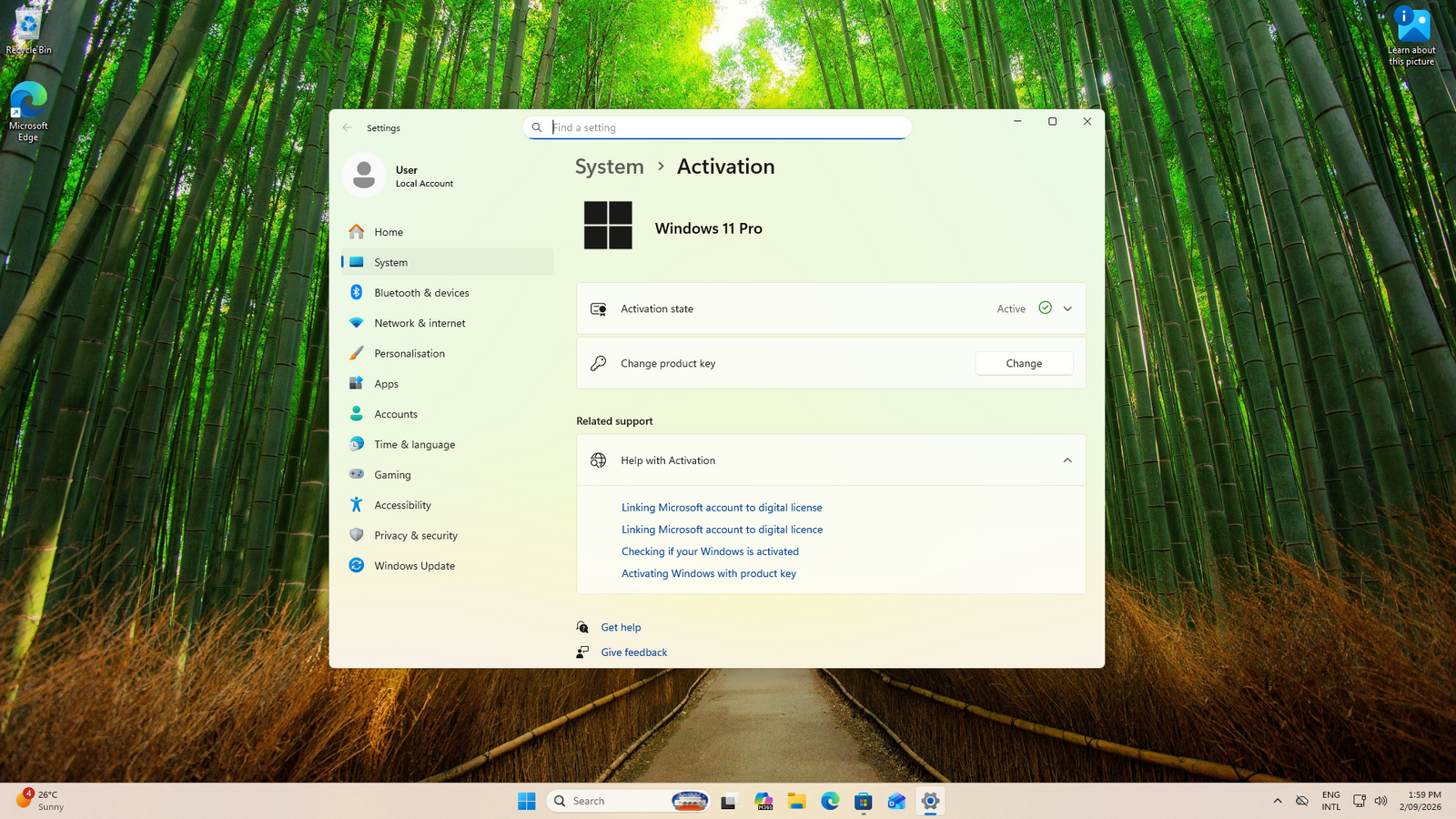
Task: Show hidden system tray icons
Action: pos(1278,801)
